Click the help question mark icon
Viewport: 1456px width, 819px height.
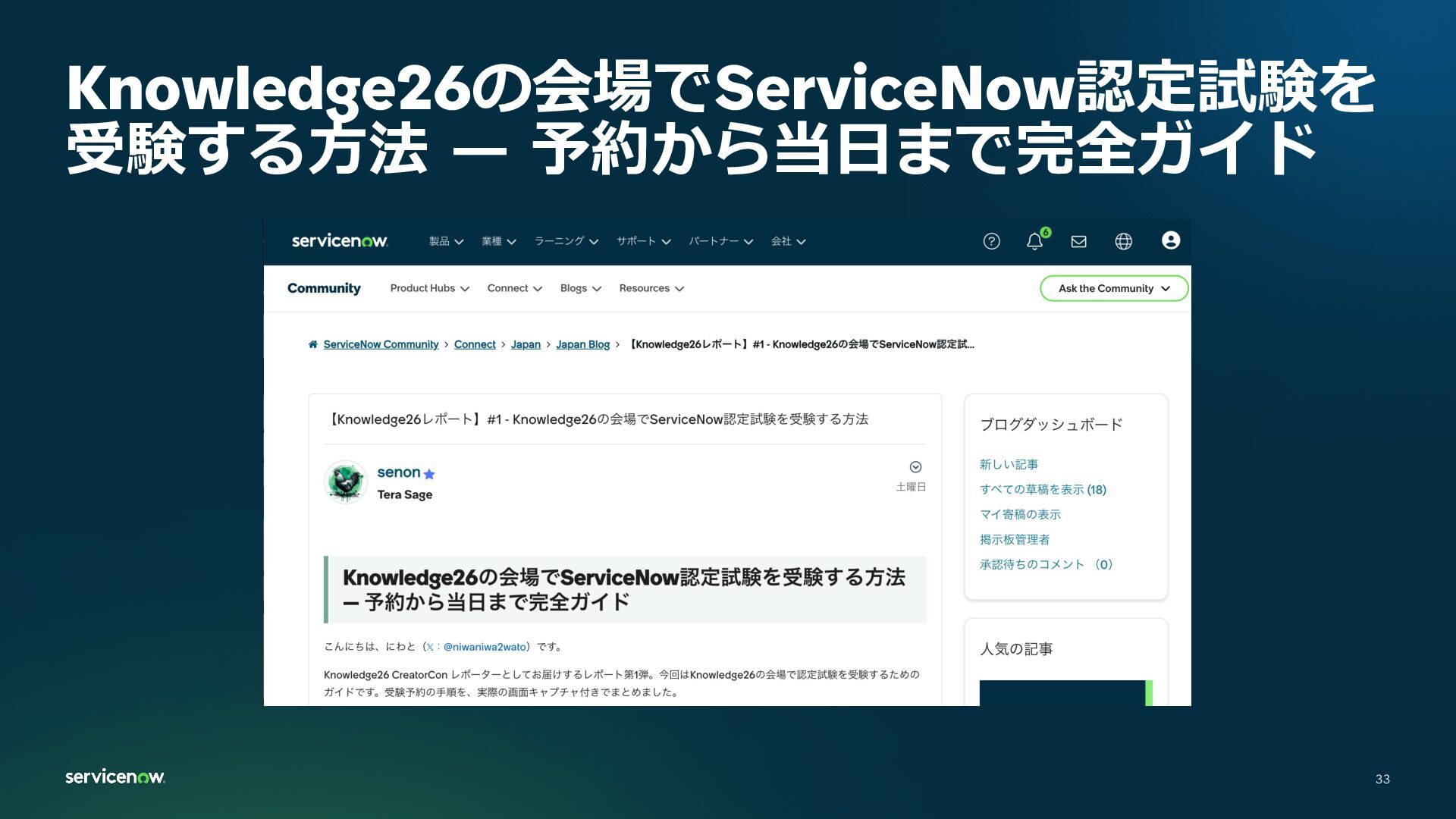pos(991,241)
